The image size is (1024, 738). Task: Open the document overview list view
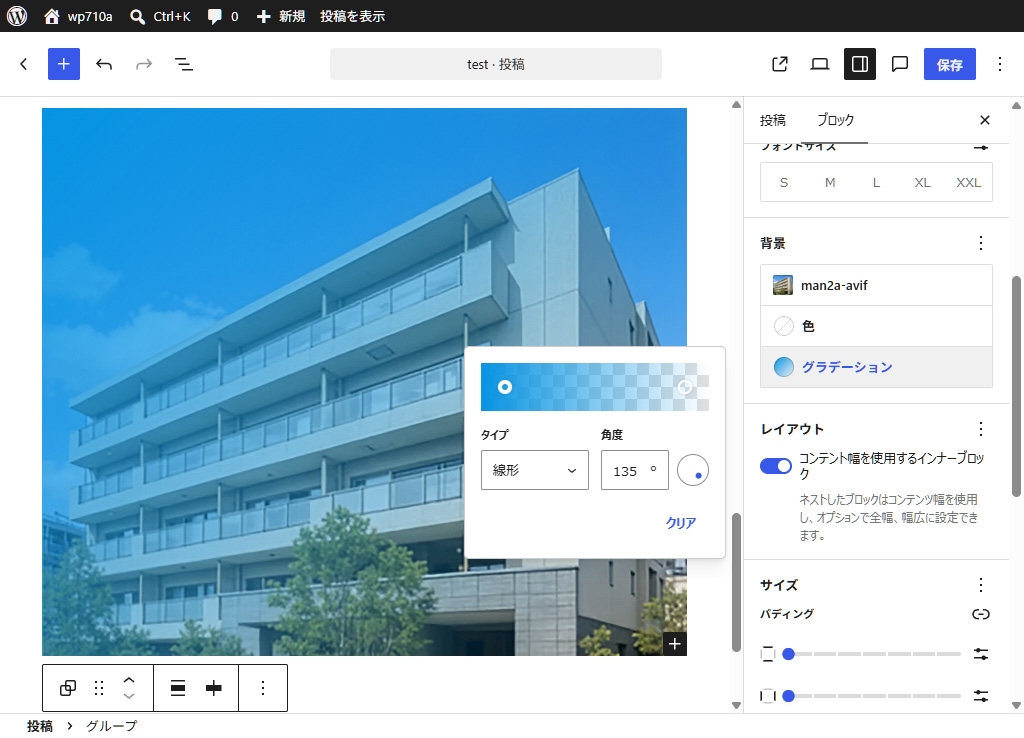(184, 64)
